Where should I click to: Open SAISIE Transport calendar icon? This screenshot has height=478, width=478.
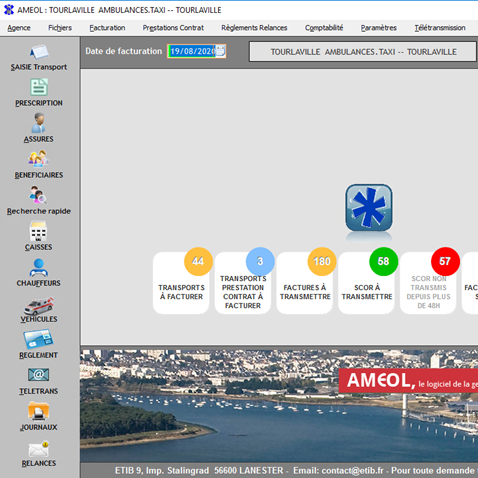point(39,52)
